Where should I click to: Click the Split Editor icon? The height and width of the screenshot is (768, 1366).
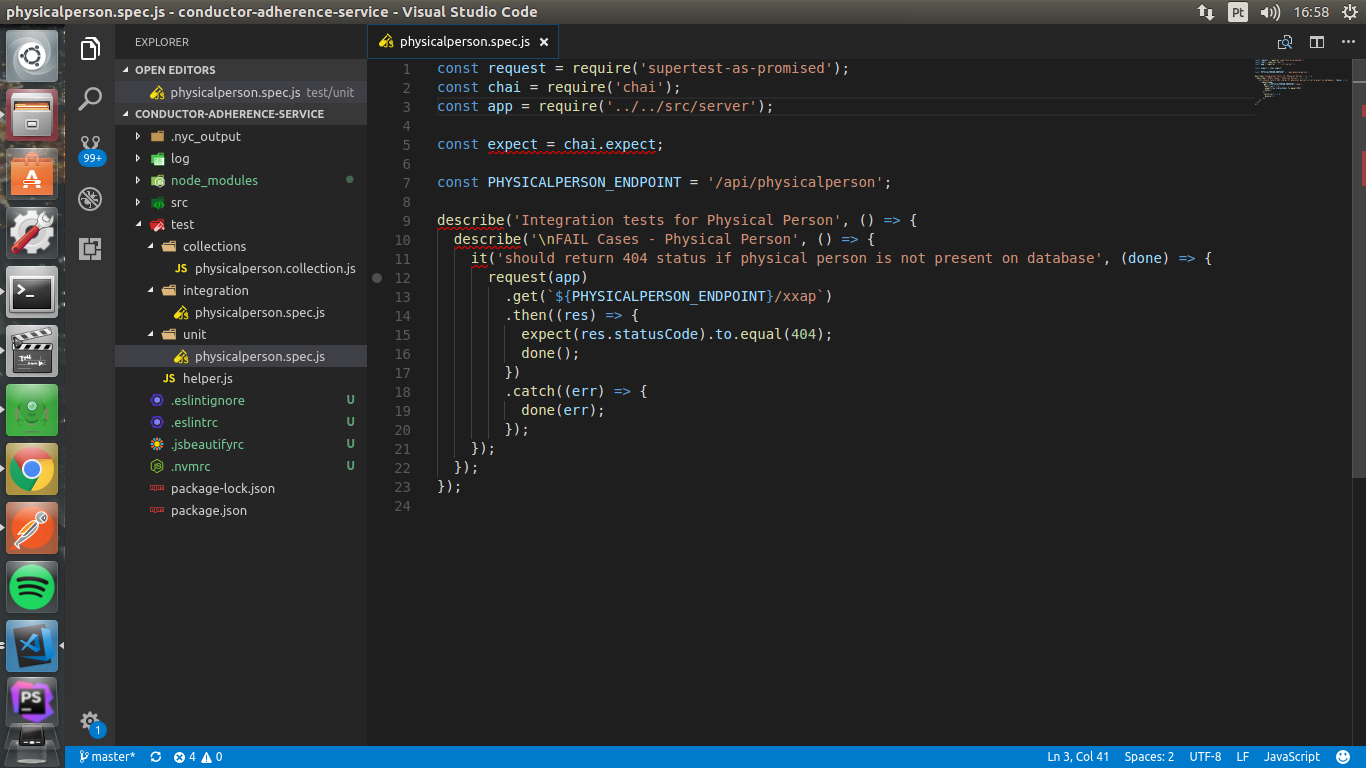pyautogui.click(x=1317, y=42)
